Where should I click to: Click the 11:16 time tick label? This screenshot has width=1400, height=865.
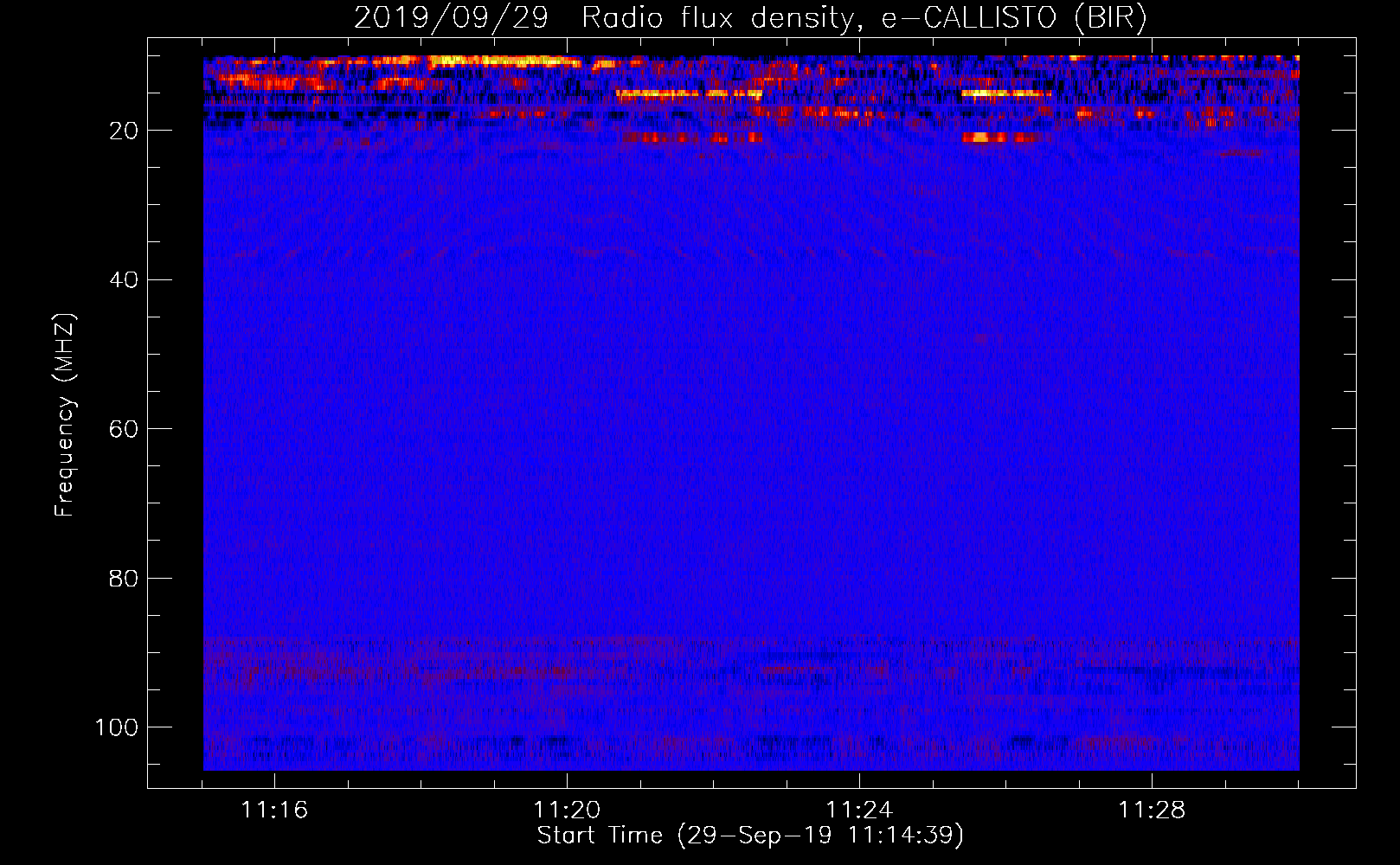coord(274,811)
